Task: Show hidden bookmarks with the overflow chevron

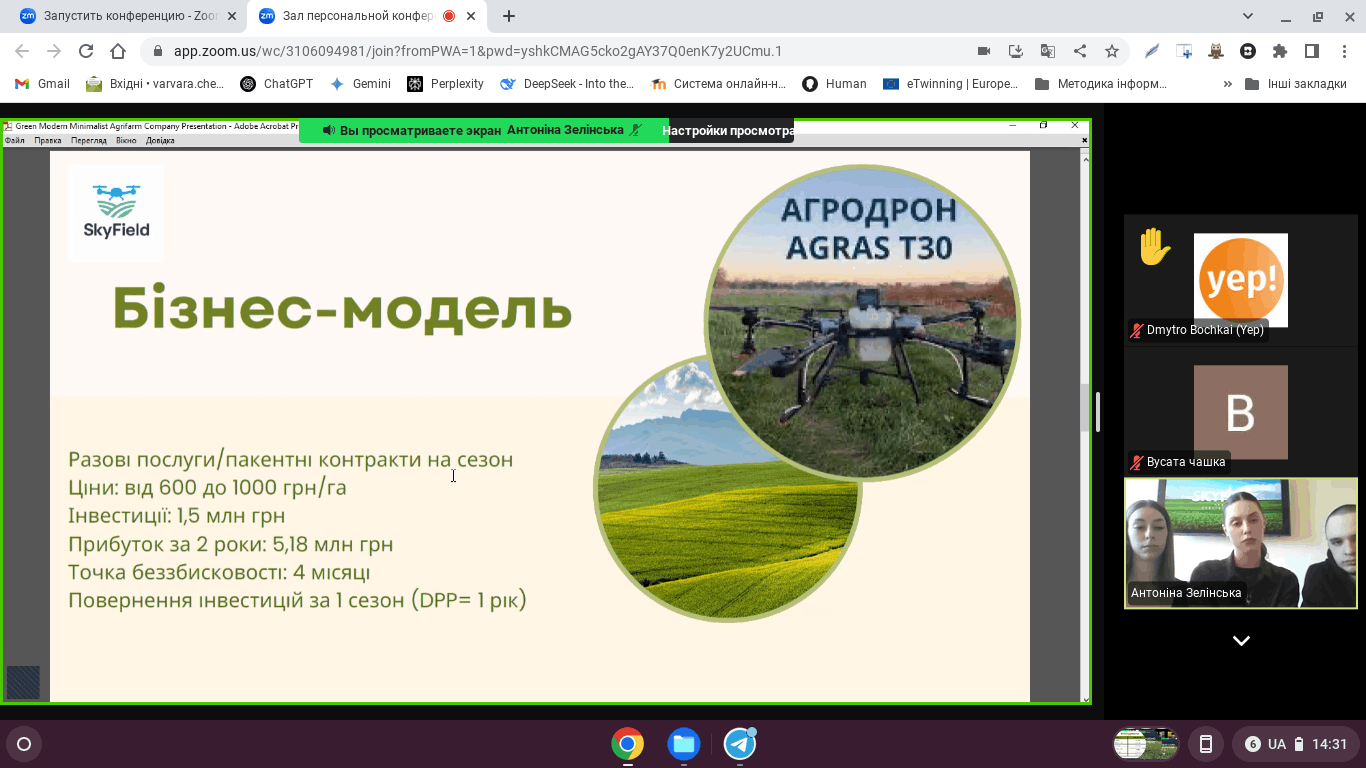Action: pyautogui.click(x=1227, y=84)
